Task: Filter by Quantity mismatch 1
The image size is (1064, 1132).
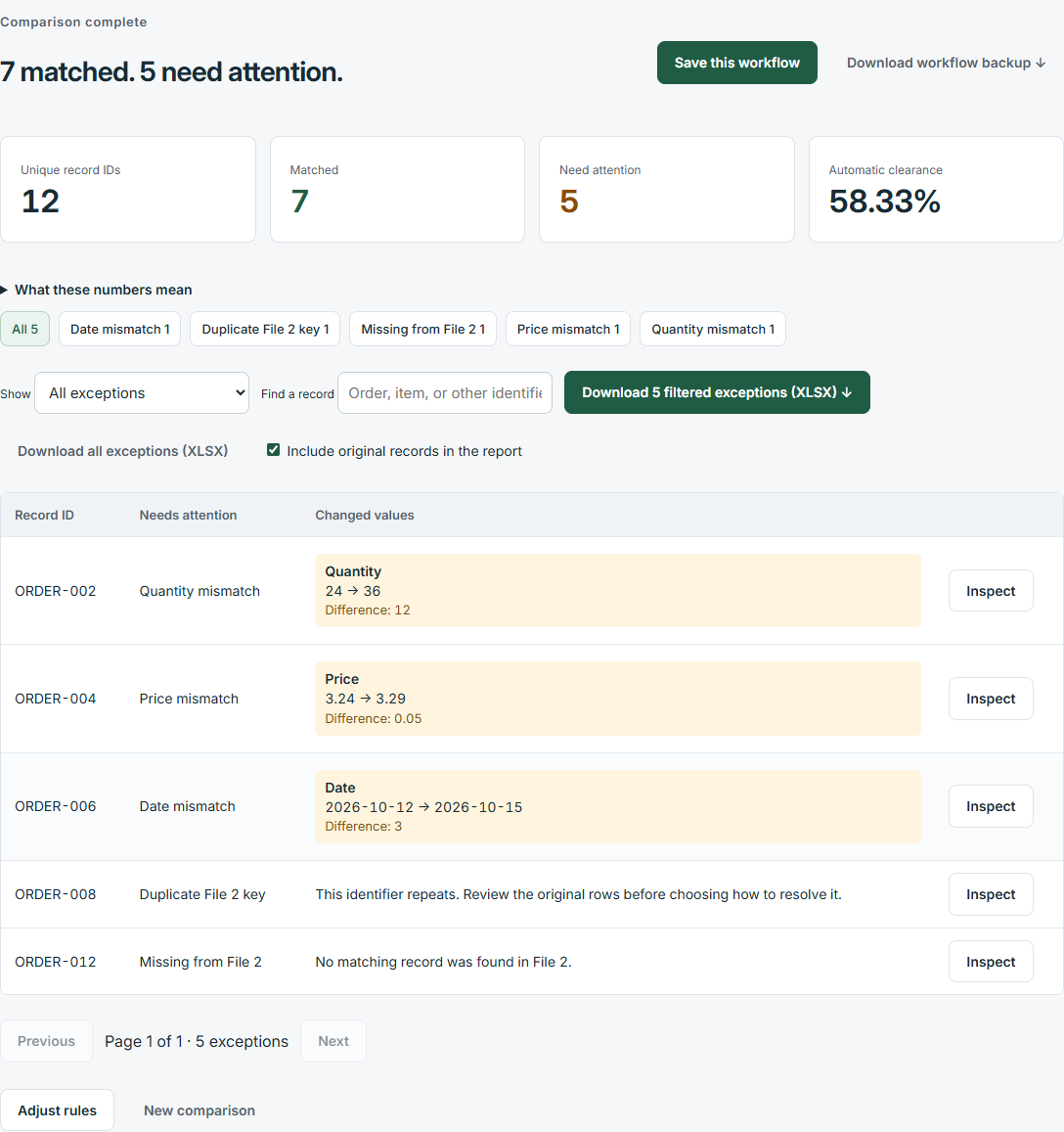Action: click(x=713, y=329)
